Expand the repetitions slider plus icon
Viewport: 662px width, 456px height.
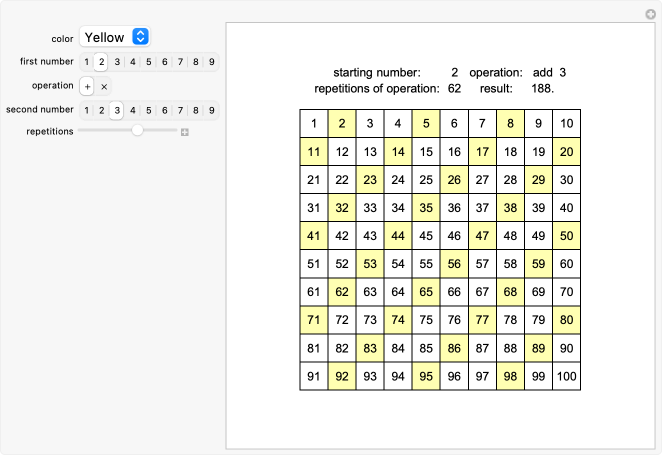tap(184, 132)
